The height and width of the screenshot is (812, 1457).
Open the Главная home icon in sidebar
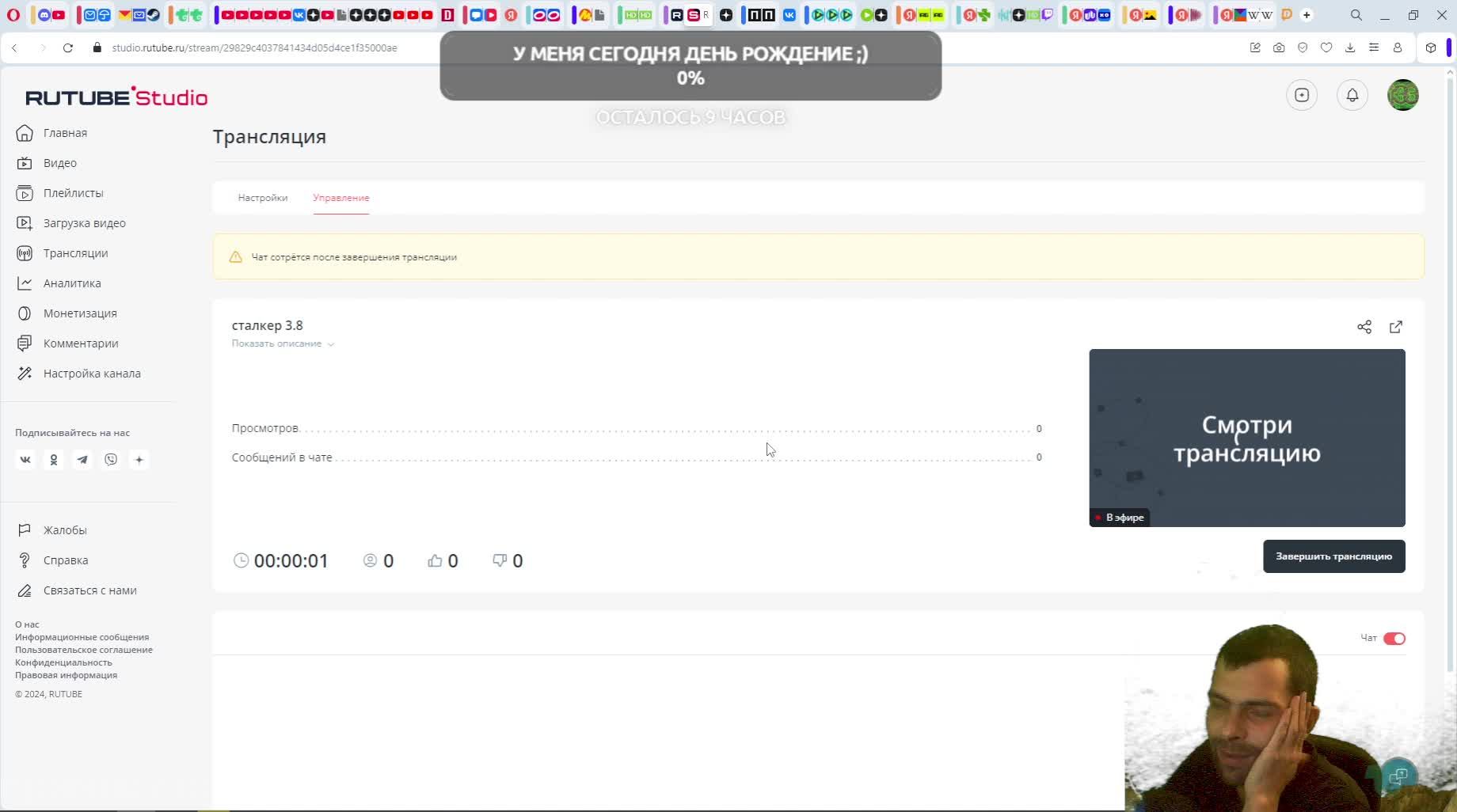pyautogui.click(x=25, y=133)
